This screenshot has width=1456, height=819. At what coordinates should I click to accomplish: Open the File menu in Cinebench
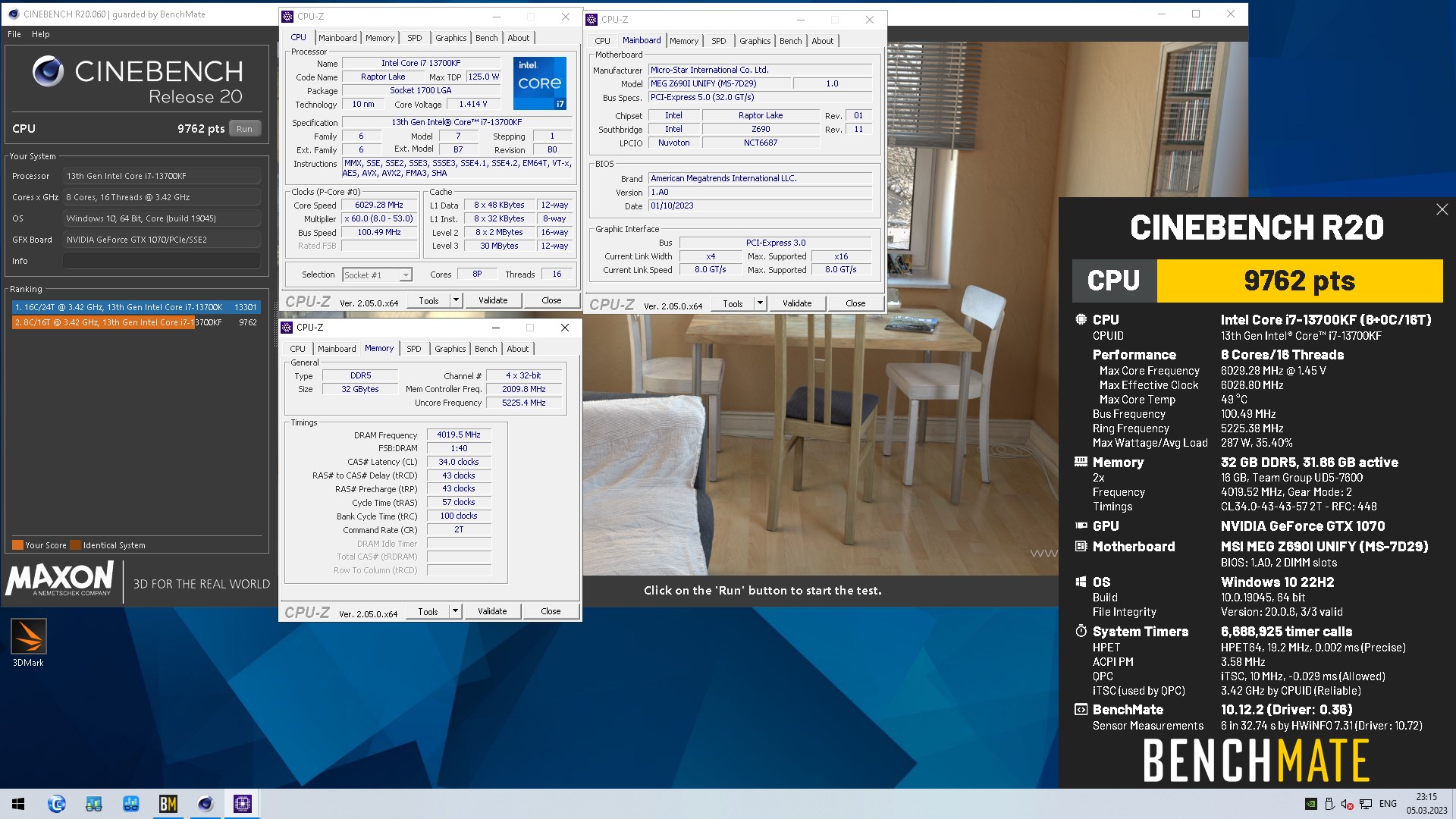pyautogui.click(x=14, y=34)
